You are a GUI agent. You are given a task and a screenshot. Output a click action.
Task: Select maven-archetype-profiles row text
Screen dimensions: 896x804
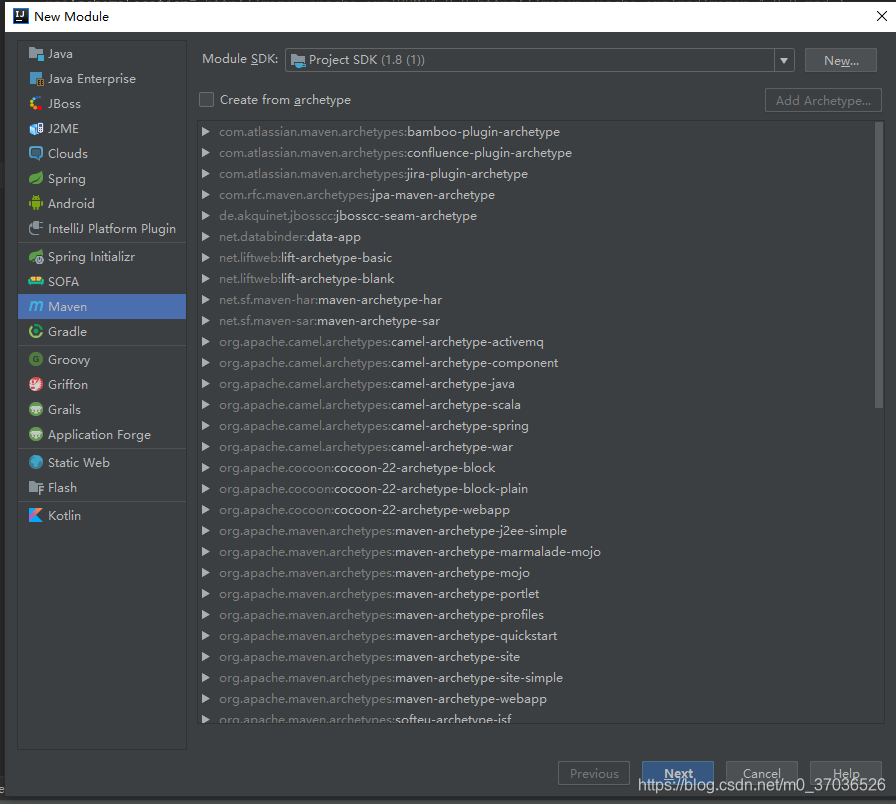click(381, 615)
